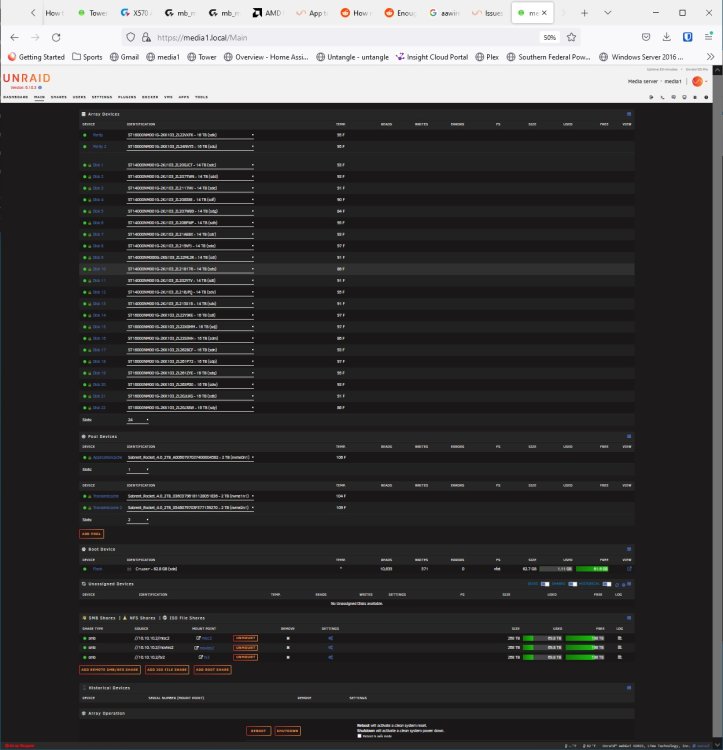
Task: Unmount the first SMB share
Action: [x=245, y=638]
